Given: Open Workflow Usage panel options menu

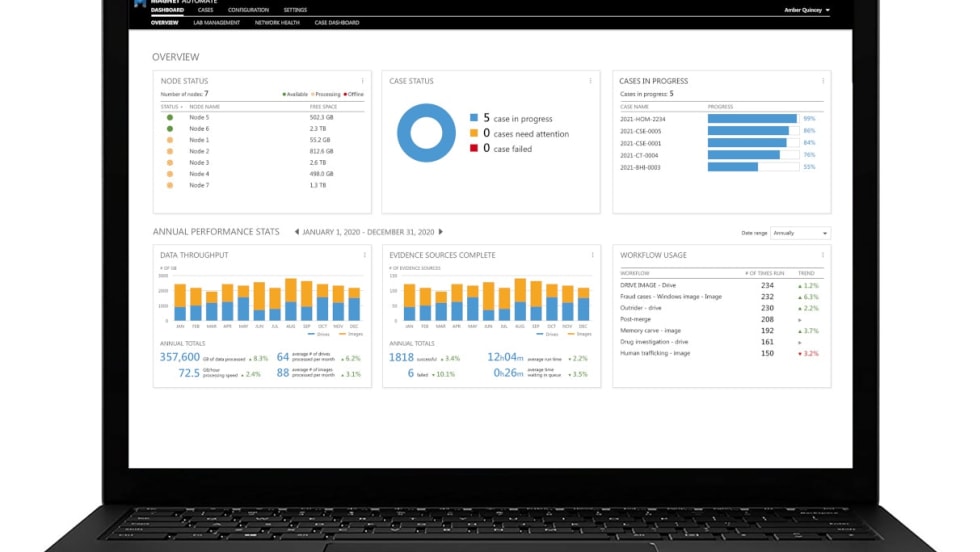Looking at the screenshot, I should tap(823, 255).
